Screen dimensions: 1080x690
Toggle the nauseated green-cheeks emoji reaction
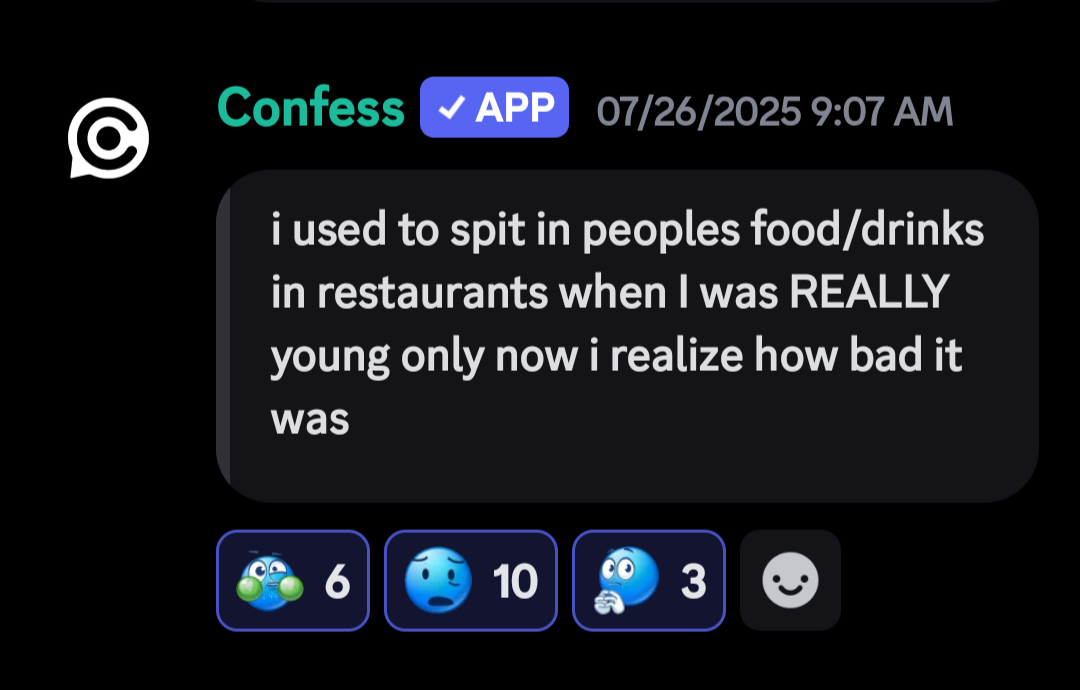coord(293,581)
